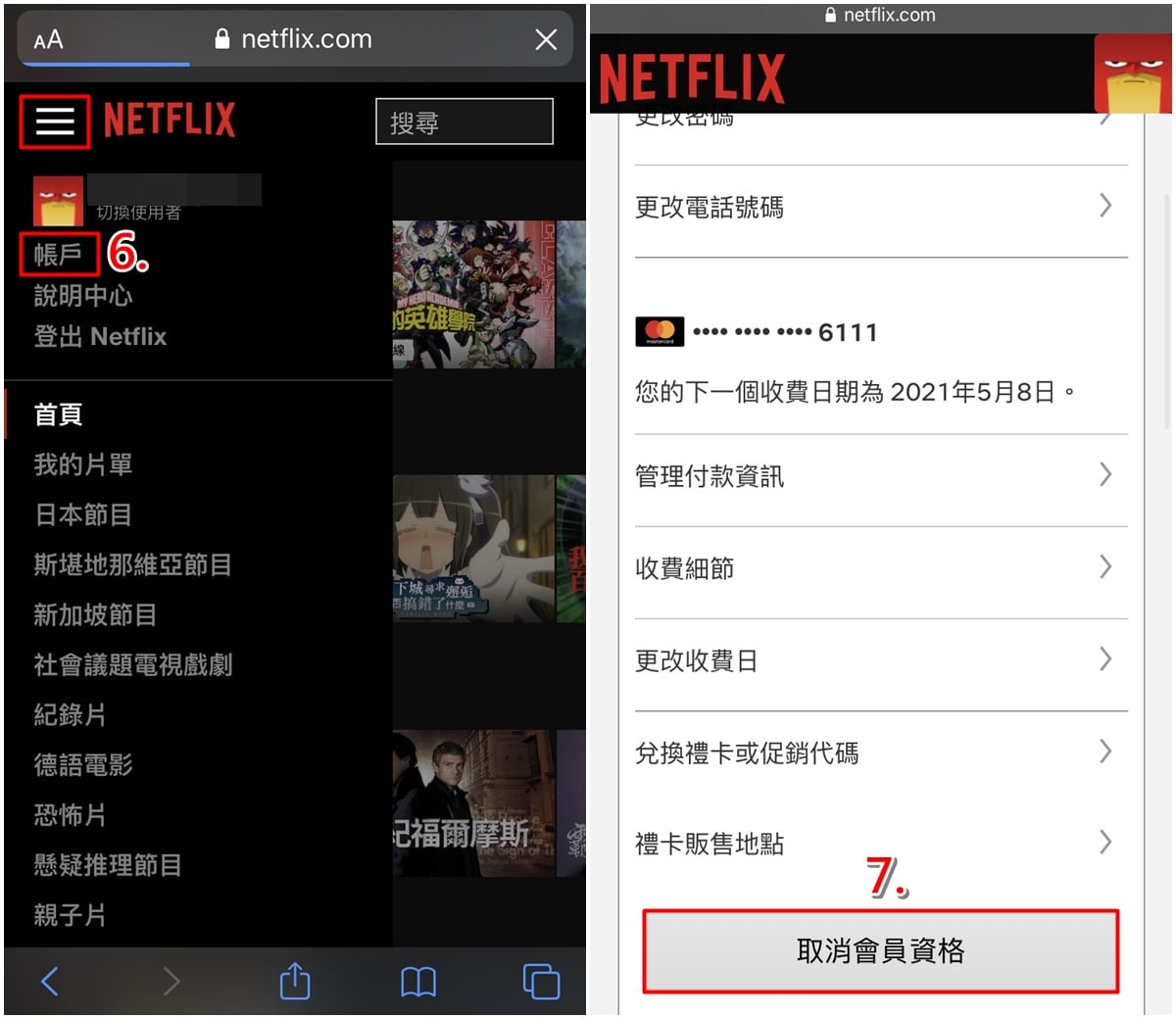The width and height of the screenshot is (1176, 1019).
Task: Open 更改收費日 row
Action: [x=881, y=660]
